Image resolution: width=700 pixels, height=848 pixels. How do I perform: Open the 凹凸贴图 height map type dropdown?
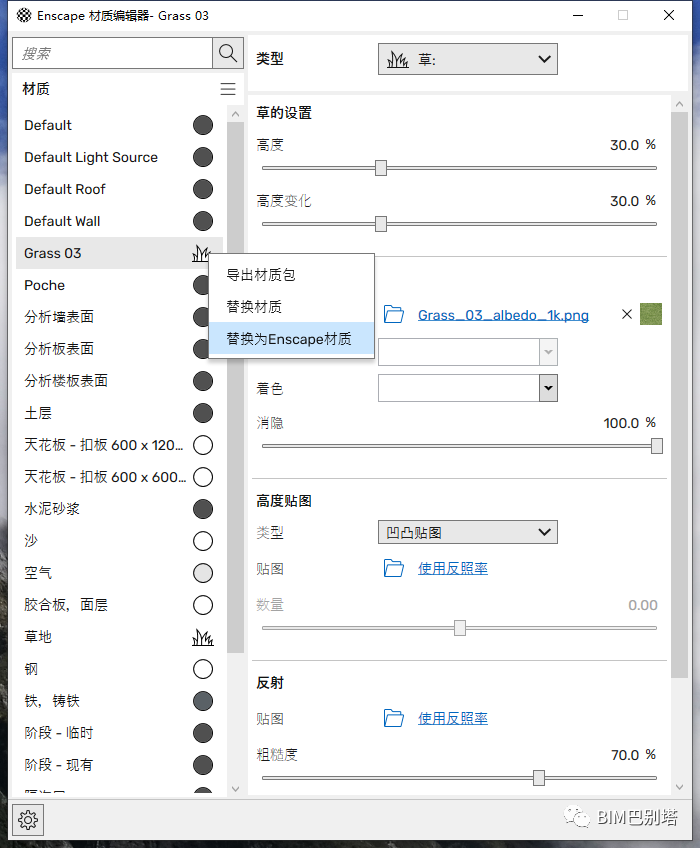(x=467, y=532)
